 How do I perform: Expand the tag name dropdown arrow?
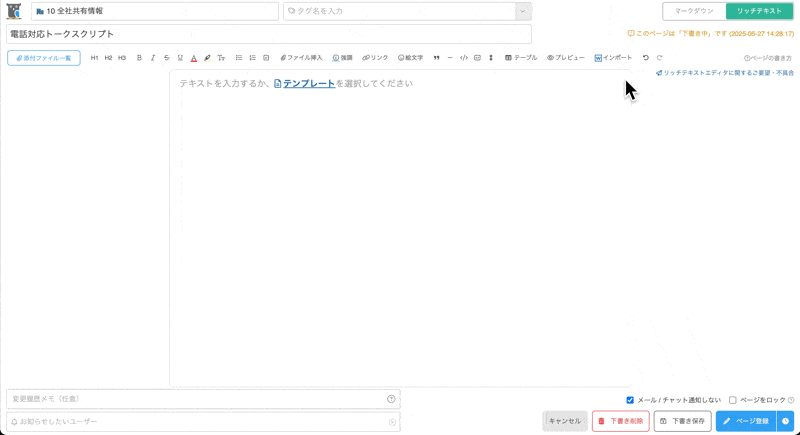[522, 11]
